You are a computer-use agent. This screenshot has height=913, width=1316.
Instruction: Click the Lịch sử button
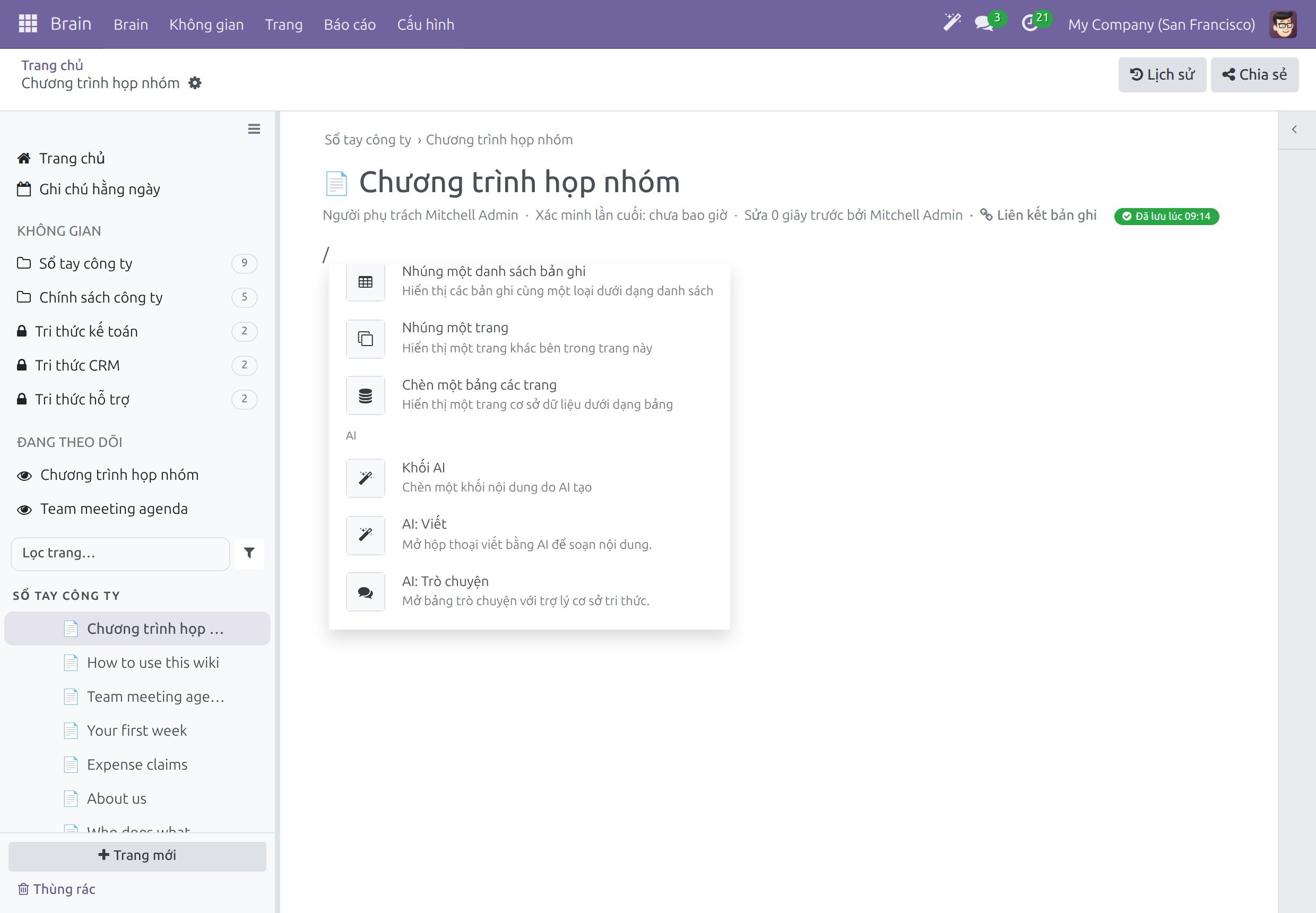click(x=1162, y=75)
